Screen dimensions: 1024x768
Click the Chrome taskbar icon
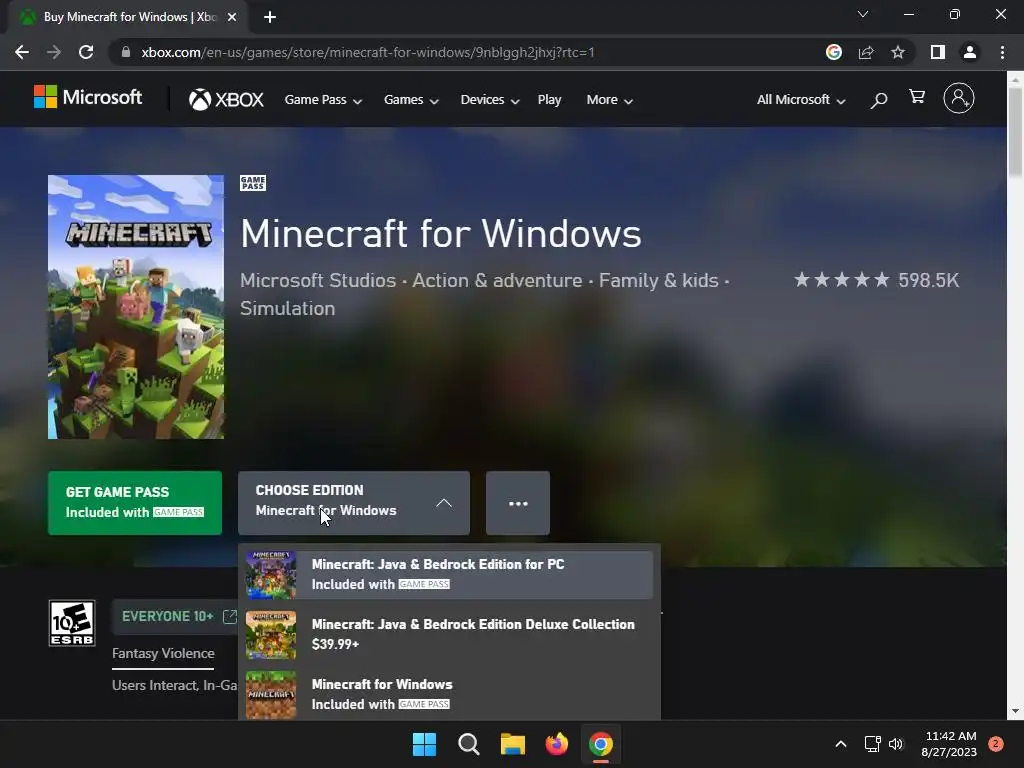601,744
